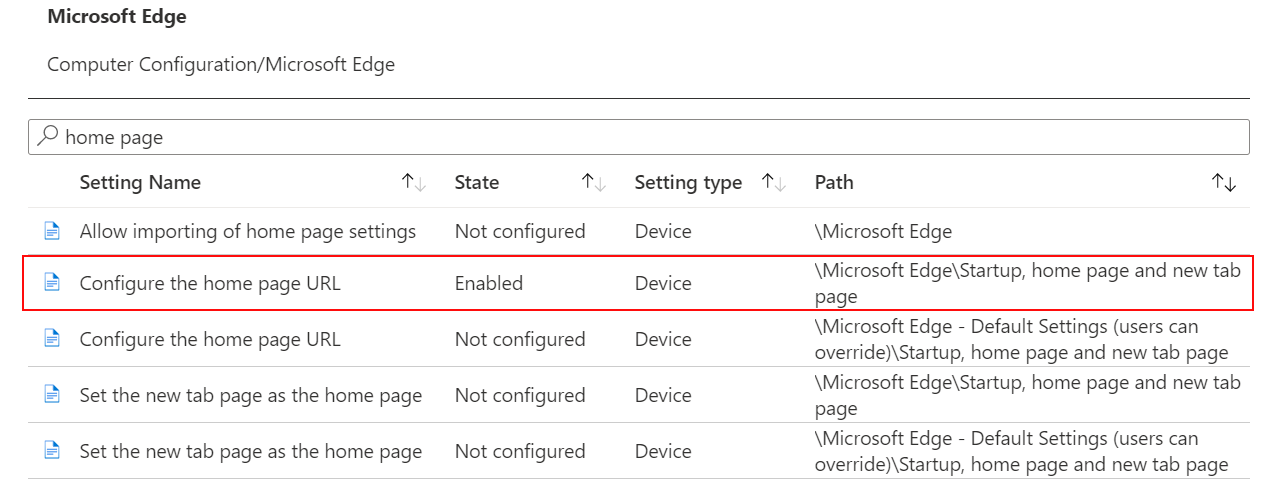Click Default Settings path of Configure home page URL row
Screen dimensions: 1264x493
pos(1021,339)
